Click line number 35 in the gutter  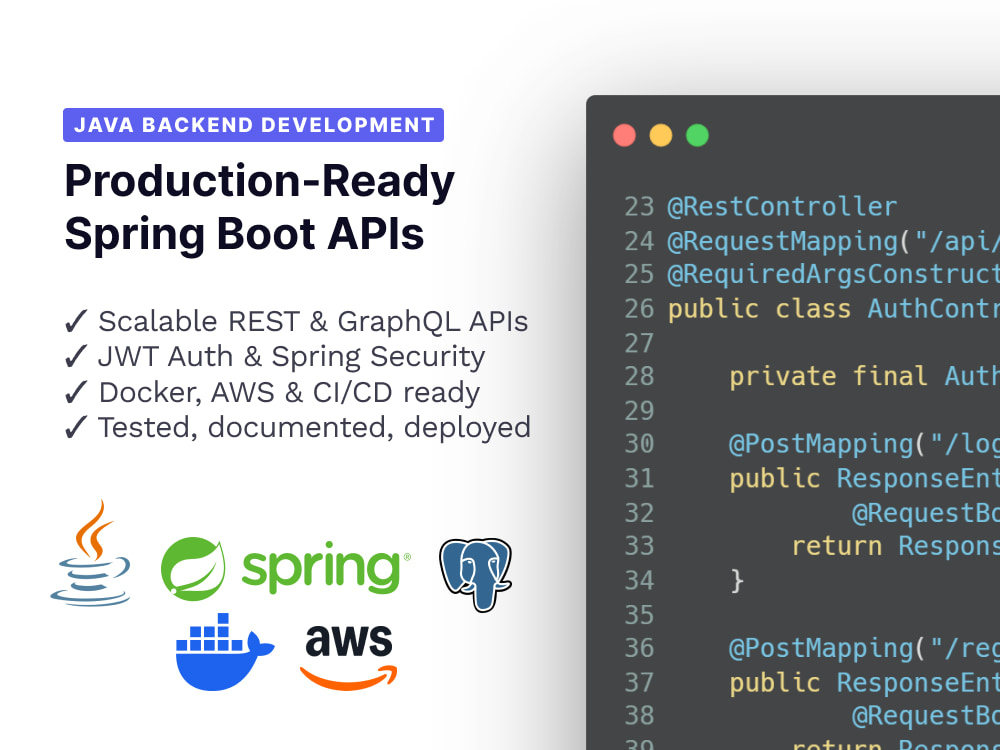pyautogui.click(x=639, y=615)
